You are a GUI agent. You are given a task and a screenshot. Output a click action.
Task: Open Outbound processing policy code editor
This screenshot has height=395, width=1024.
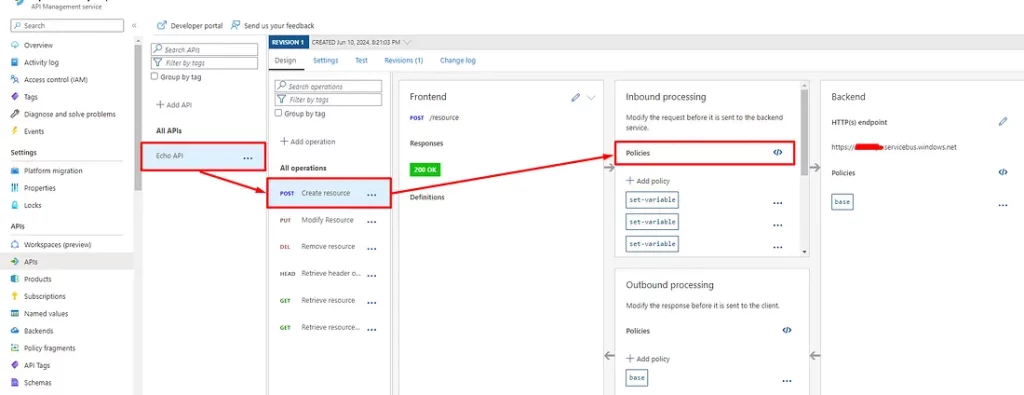click(x=786, y=330)
